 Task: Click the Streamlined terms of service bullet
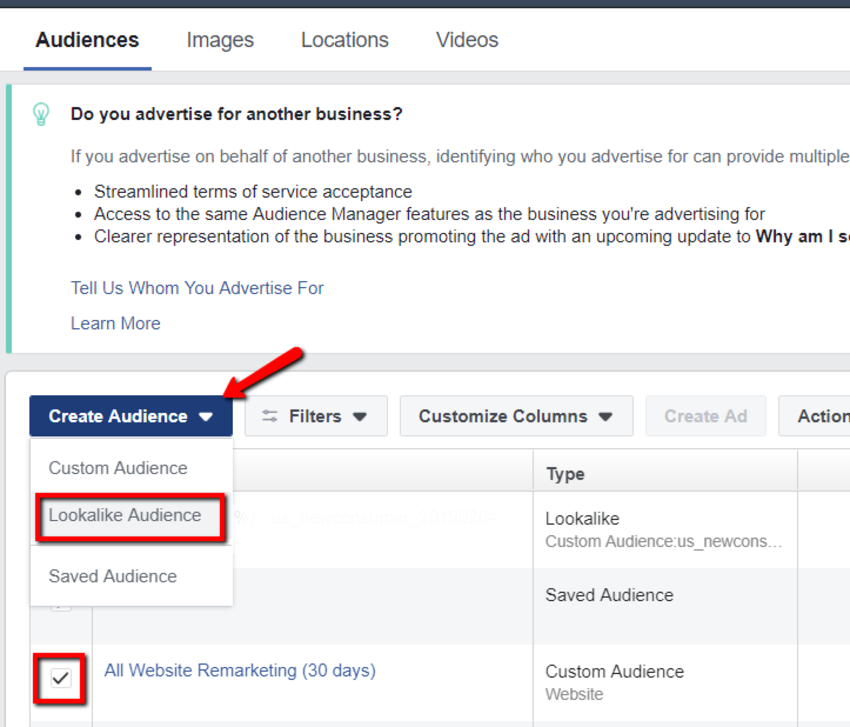point(253,191)
